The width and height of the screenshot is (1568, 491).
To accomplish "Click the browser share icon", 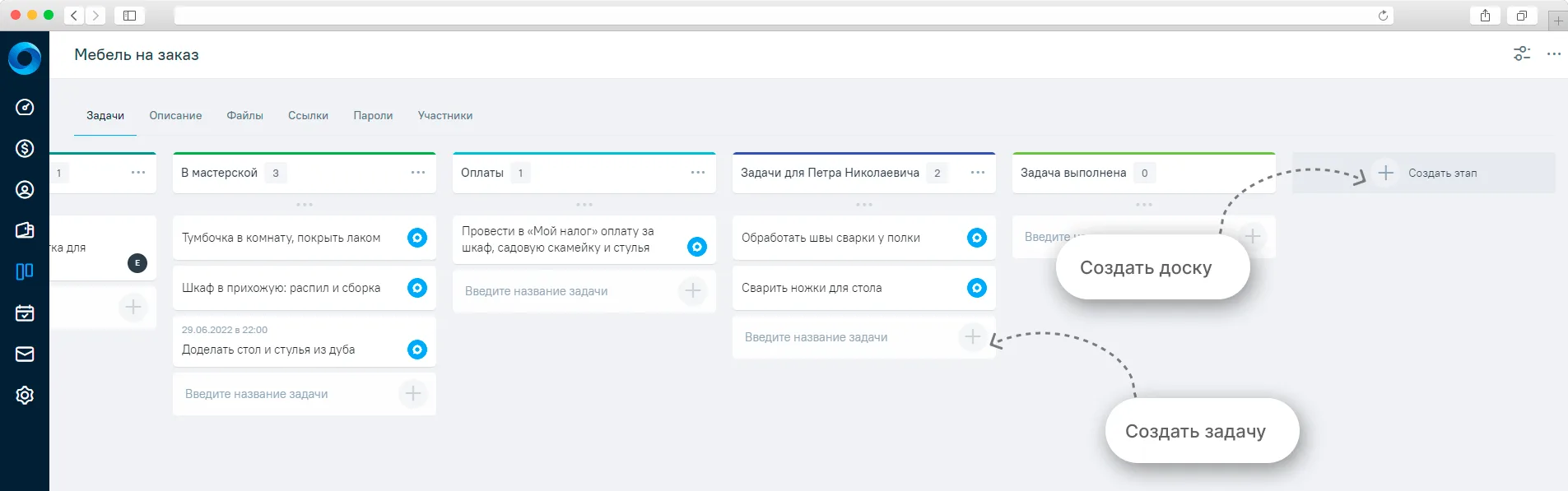I will 1486,16.
